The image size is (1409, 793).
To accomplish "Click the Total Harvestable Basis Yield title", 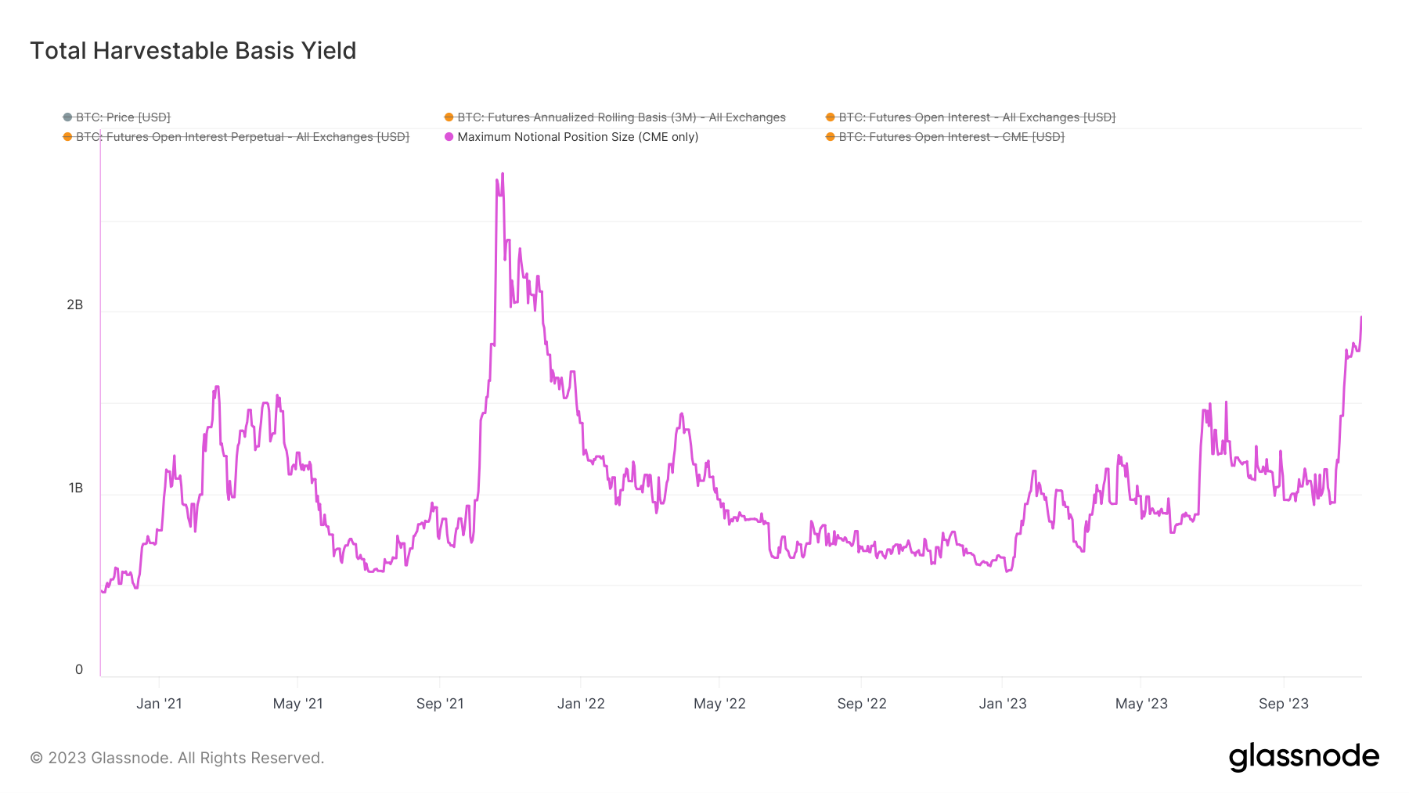I will 193,50.
